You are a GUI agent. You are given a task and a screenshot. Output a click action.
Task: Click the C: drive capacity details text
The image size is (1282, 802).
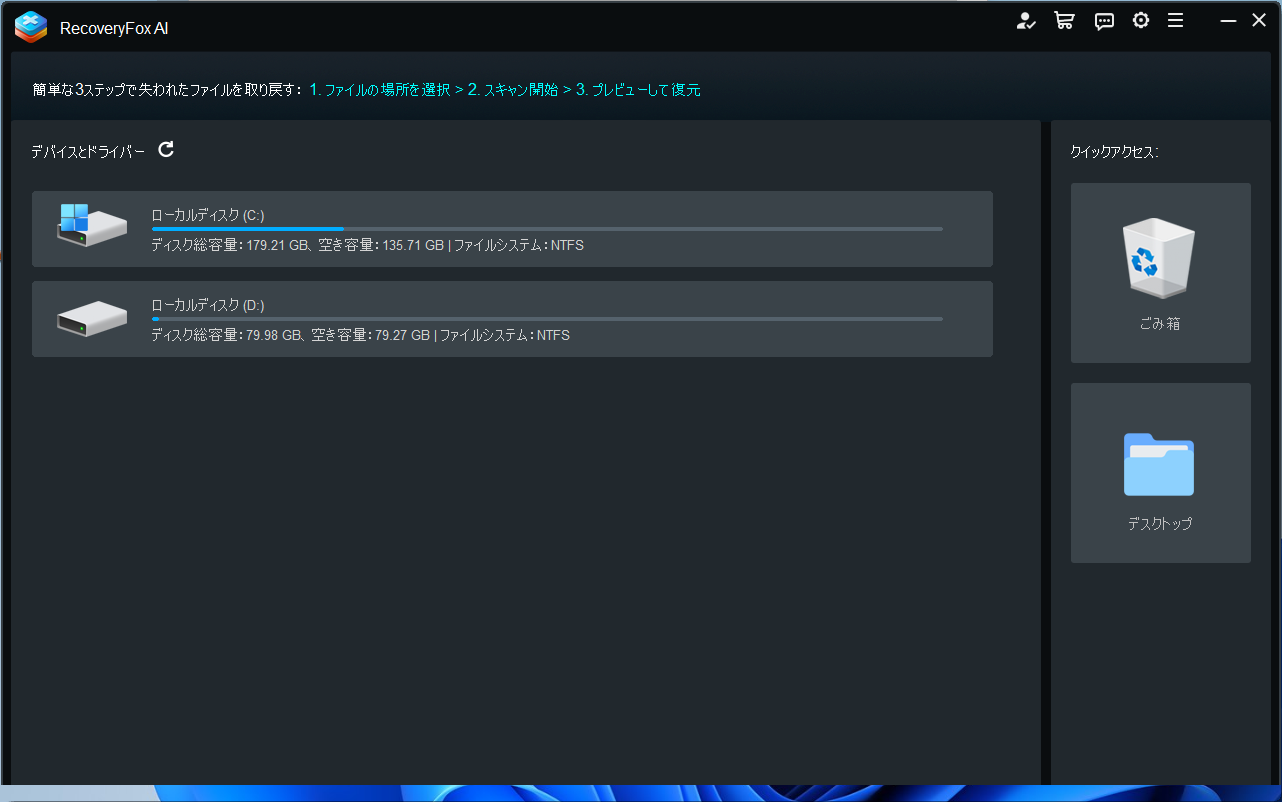point(367,245)
